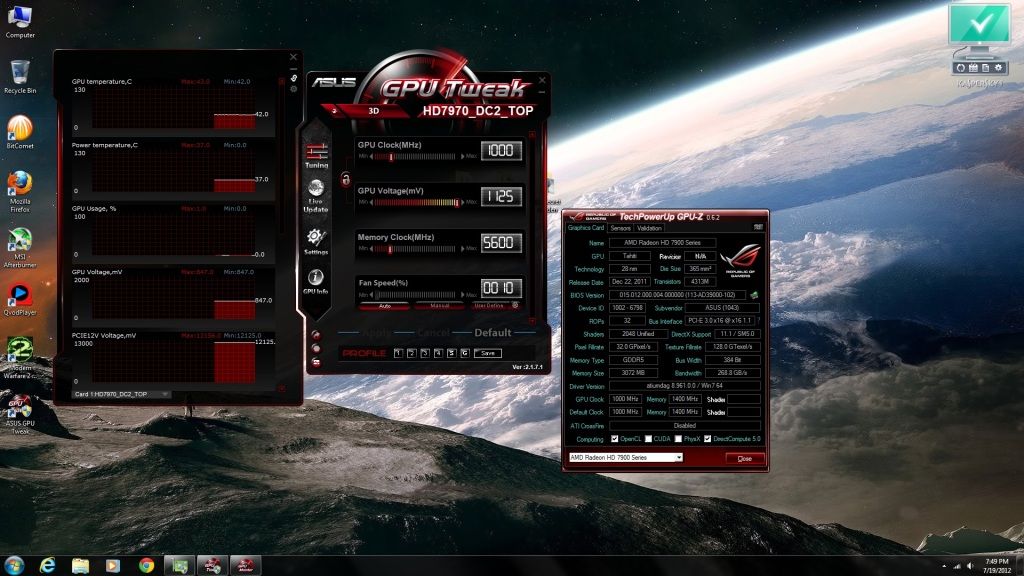Select profile slot 1 in GPU Tweak

click(x=398, y=353)
